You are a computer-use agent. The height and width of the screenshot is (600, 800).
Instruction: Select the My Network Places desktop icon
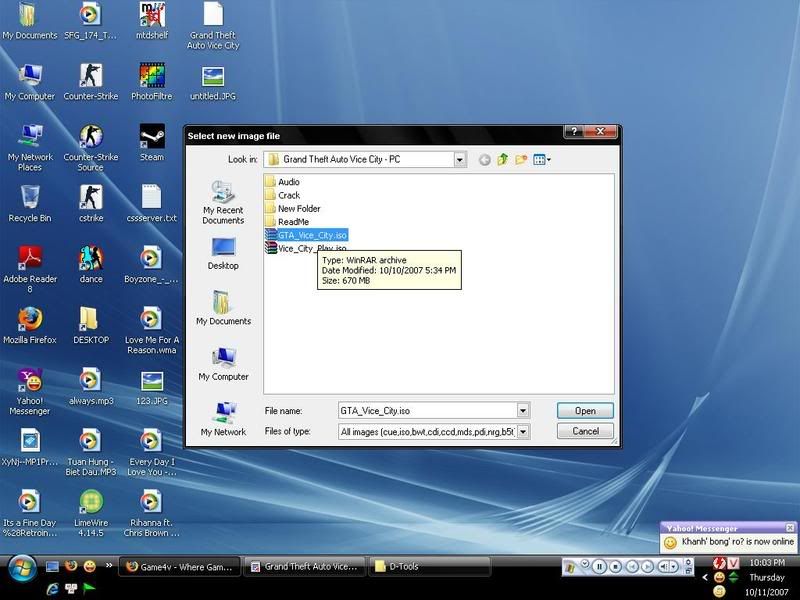click(x=30, y=147)
